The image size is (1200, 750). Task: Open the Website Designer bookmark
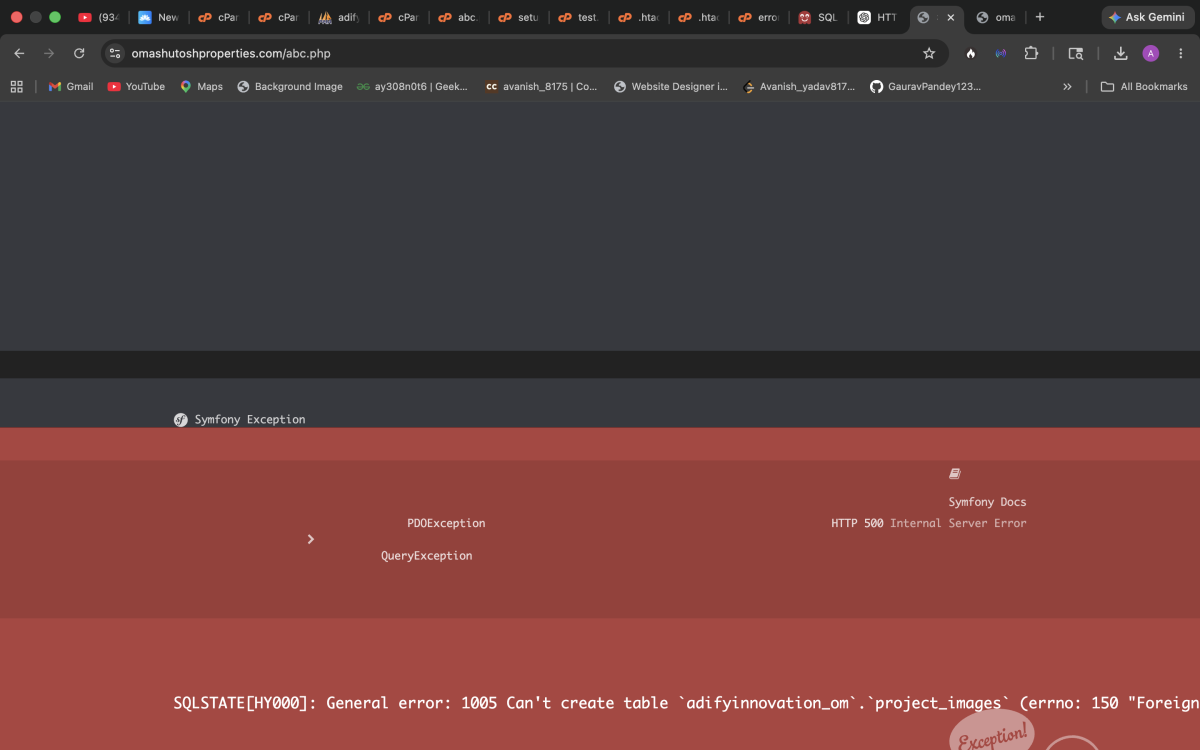(671, 87)
